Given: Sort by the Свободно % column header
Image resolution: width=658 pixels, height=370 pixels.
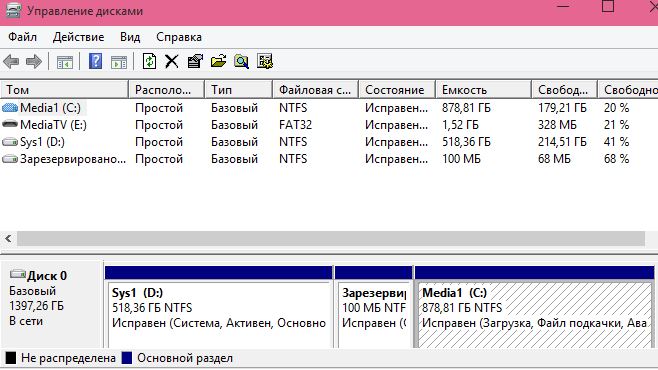Looking at the screenshot, I should (628, 90).
